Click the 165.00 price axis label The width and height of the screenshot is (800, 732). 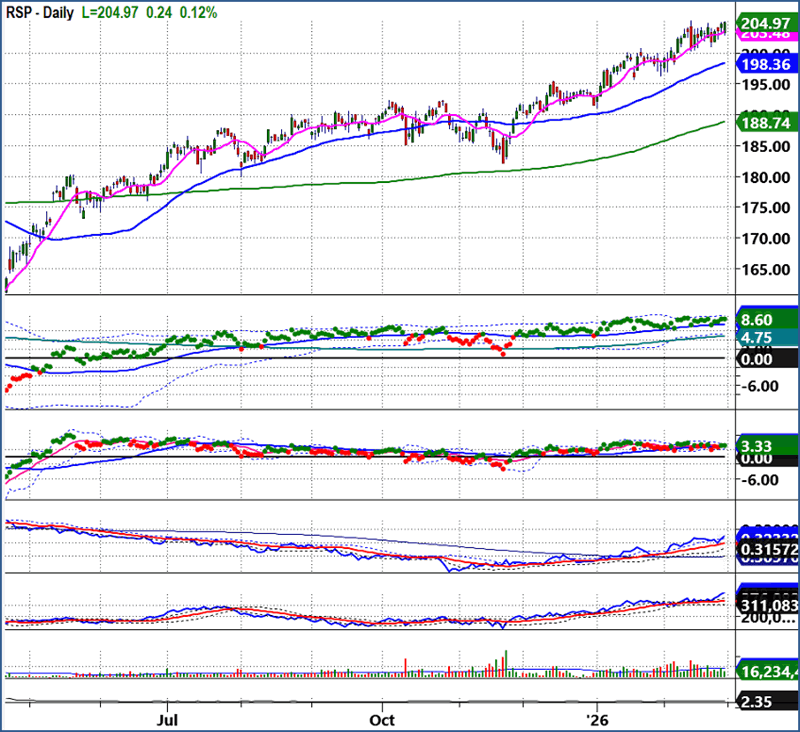765,270
